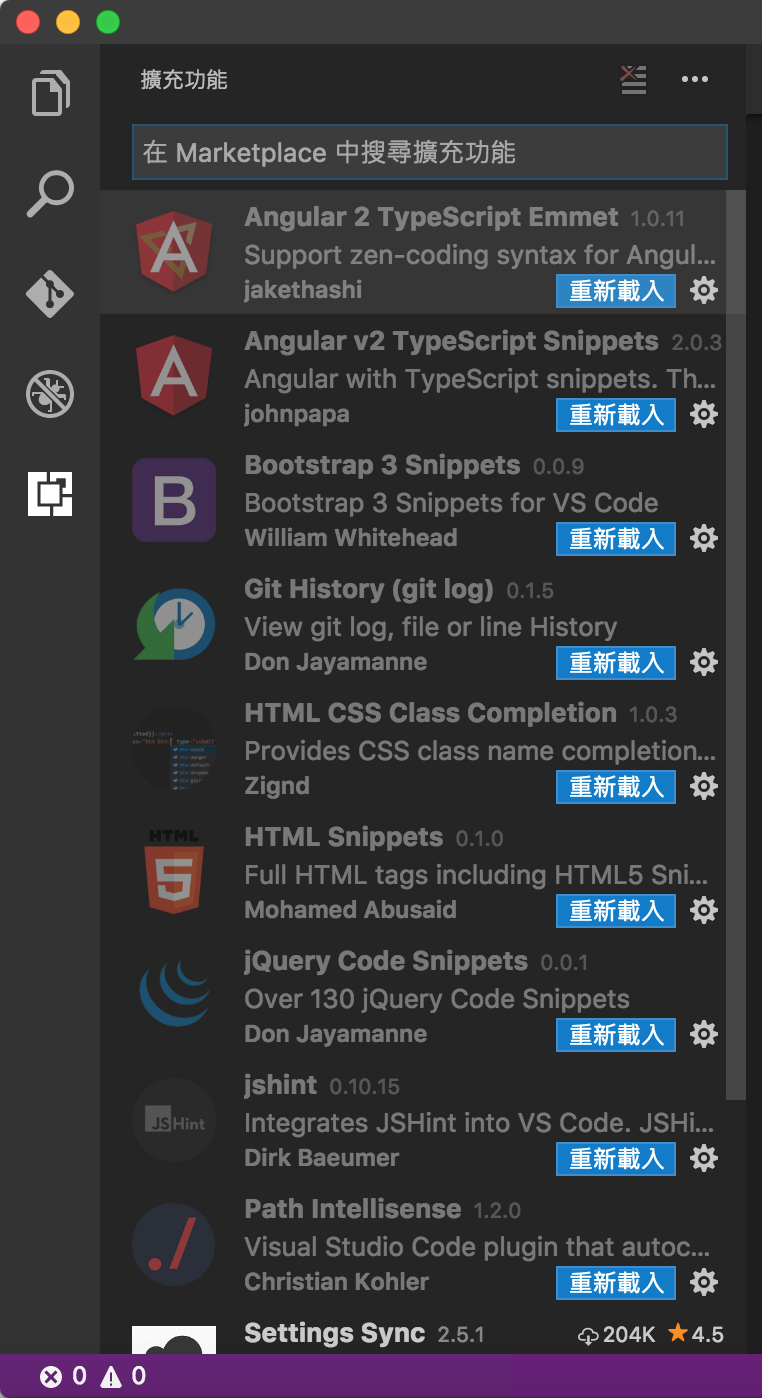The width and height of the screenshot is (762, 1398).
Task: Reload Path Intellisense via 重新載入
Action: click(616, 1283)
